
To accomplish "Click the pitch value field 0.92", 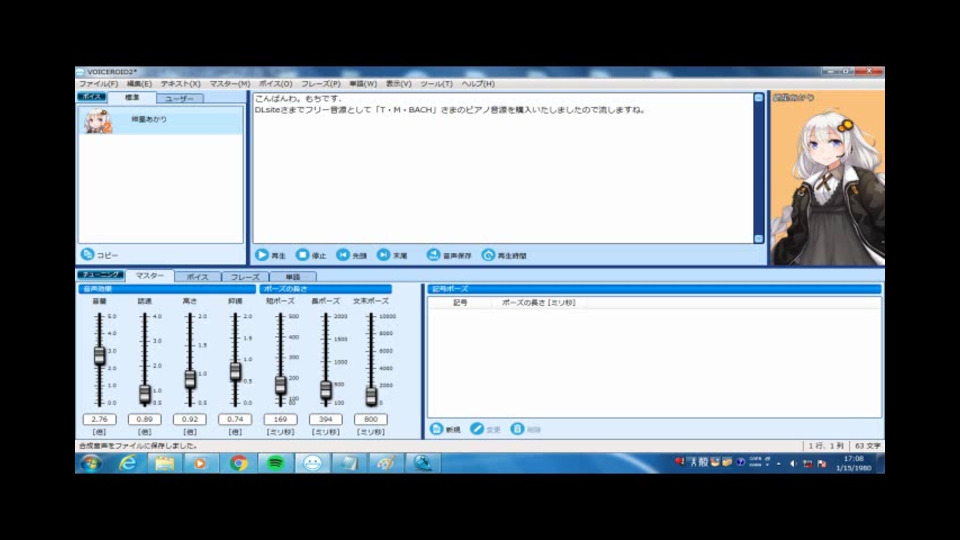I will pos(190,419).
